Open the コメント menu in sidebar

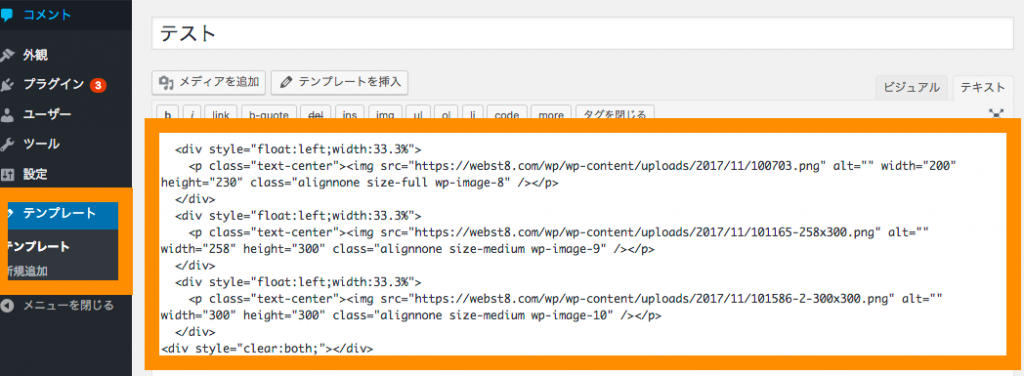47,15
